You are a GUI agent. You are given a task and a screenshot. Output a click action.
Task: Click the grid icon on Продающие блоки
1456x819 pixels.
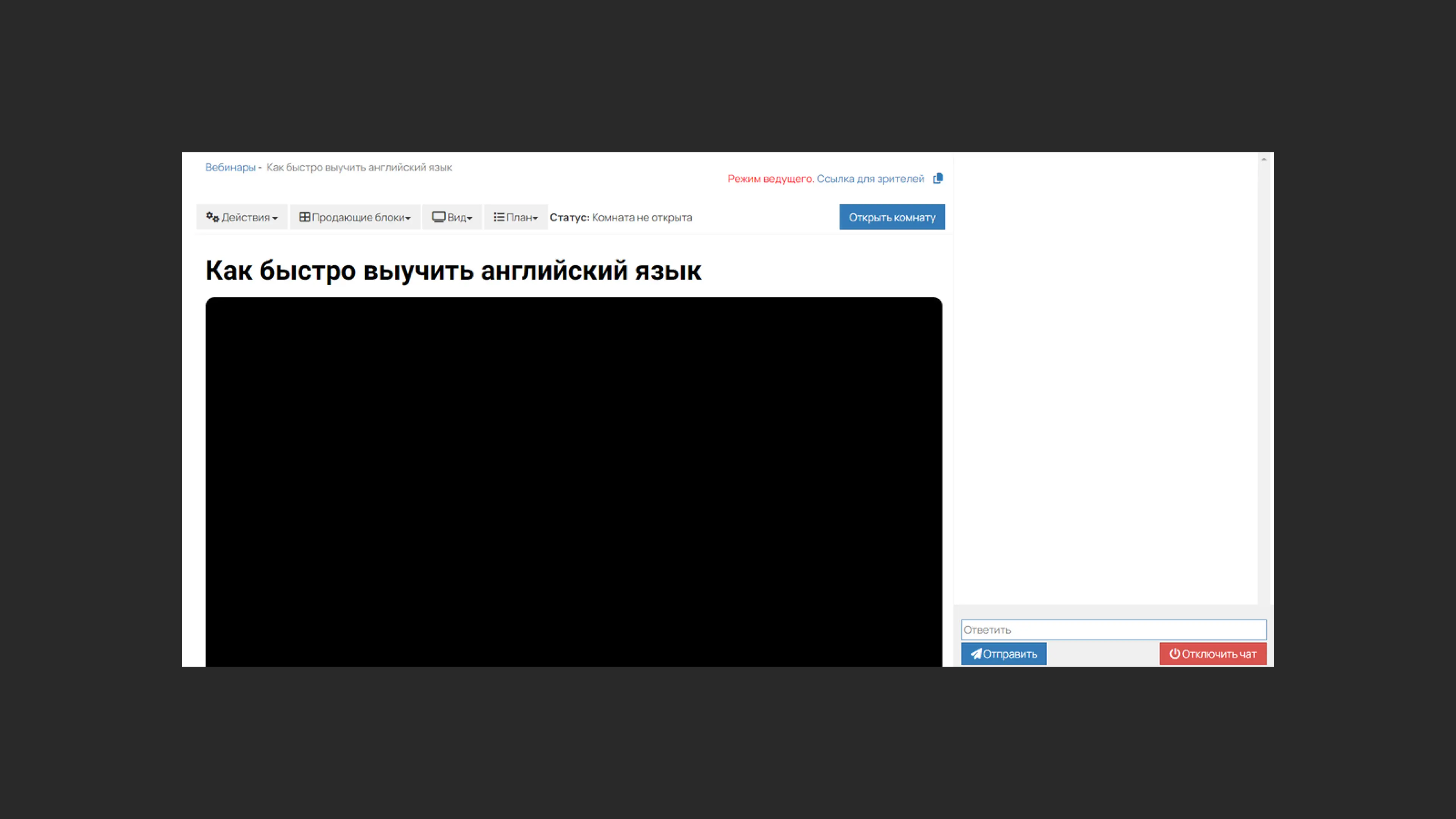(304, 217)
